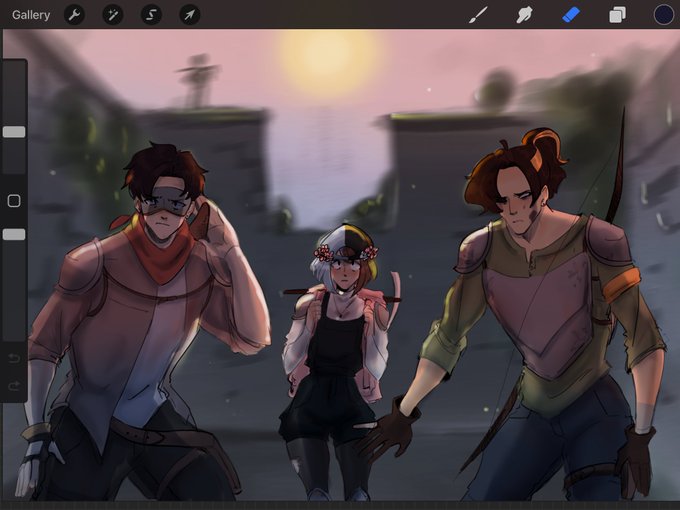Image resolution: width=680 pixels, height=510 pixels.
Task: Open the Adjustments magic wand menu
Action: pos(113,15)
